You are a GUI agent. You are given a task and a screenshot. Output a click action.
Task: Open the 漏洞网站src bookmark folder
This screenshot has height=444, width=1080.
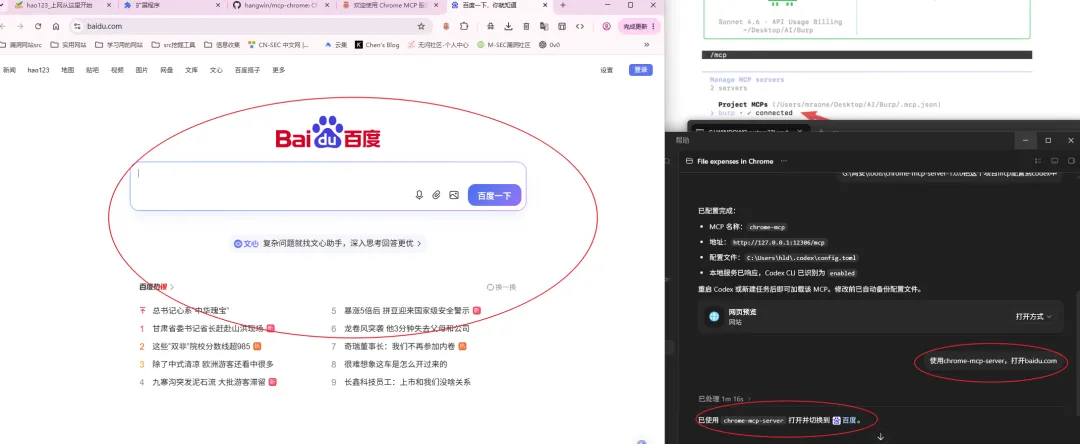21,45
